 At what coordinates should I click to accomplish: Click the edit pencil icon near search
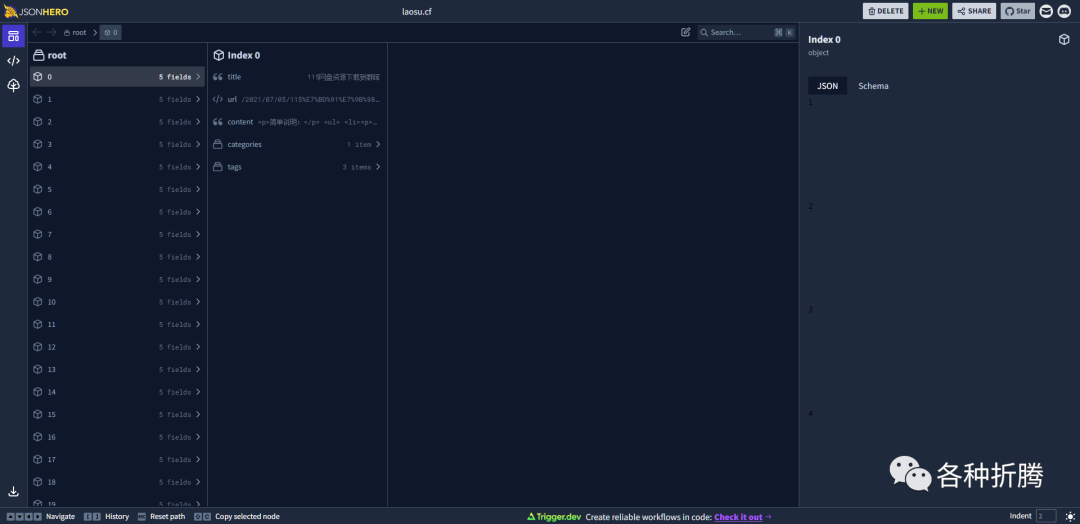point(685,32)
